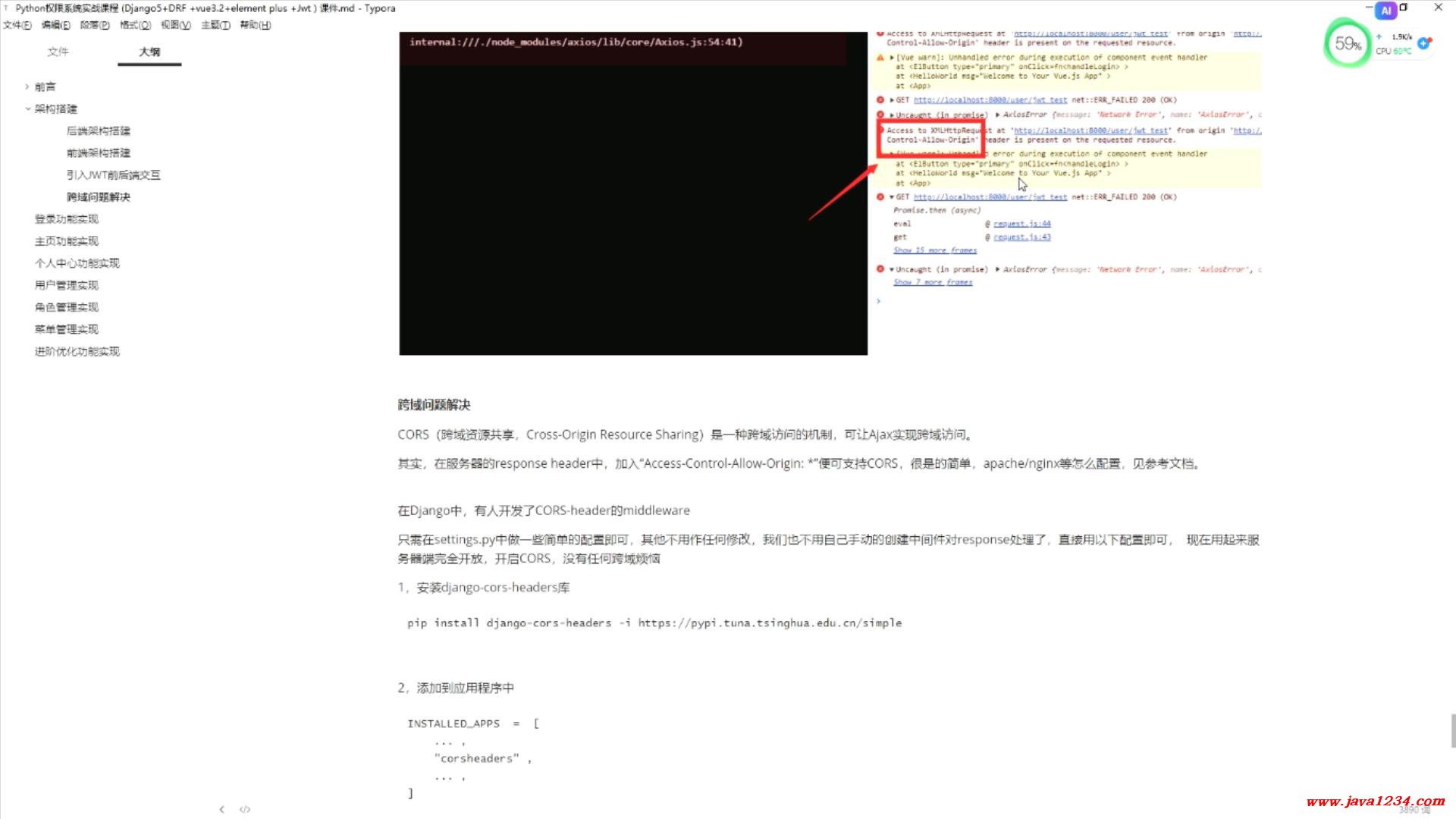Go to 个人中心功能实现 outline heading
The width and height of the screenshot is (1456, 819).
77,262
